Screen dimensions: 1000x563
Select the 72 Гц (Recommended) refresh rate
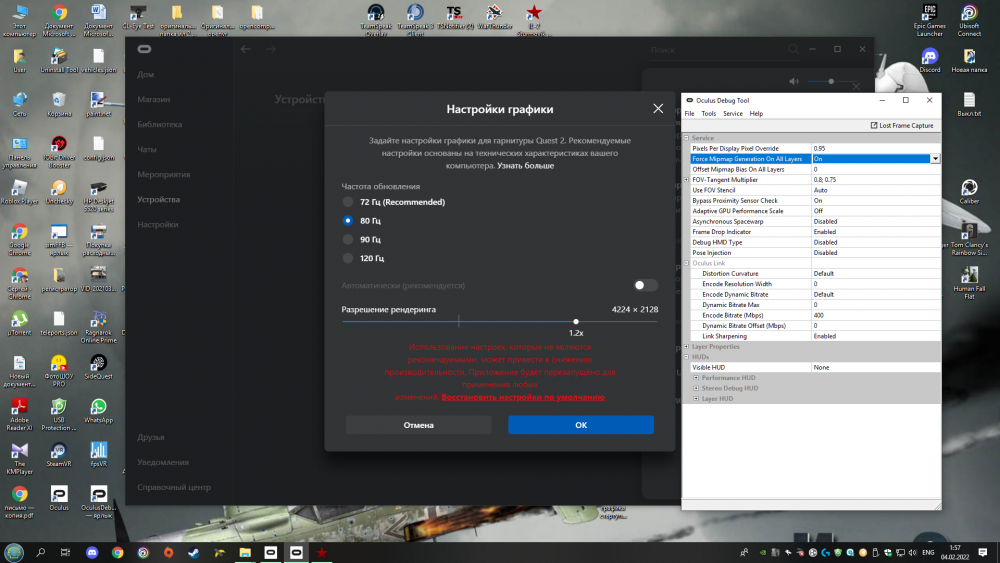[348, 202]
